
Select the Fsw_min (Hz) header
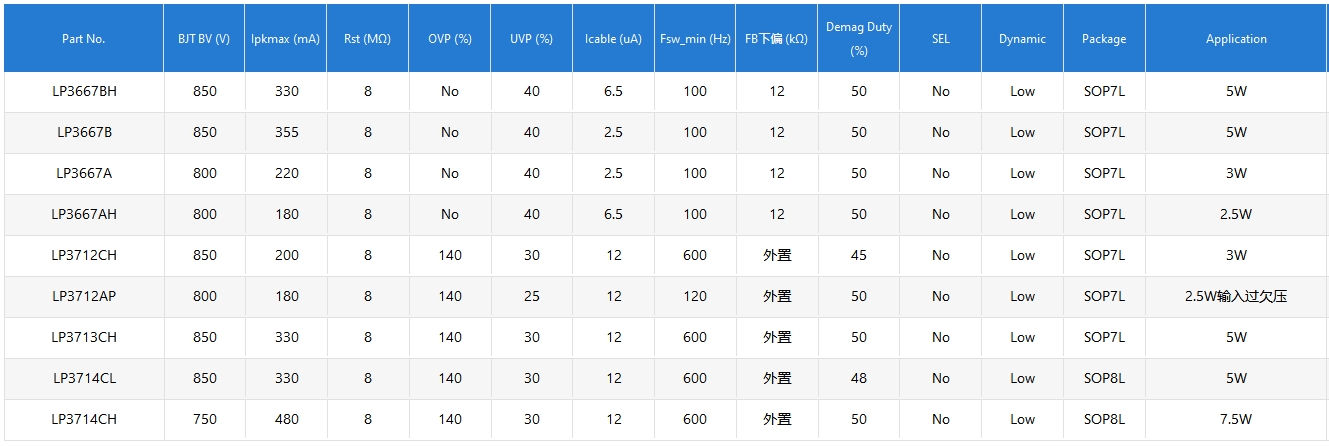pyautogui.click(x=695, y=39)
